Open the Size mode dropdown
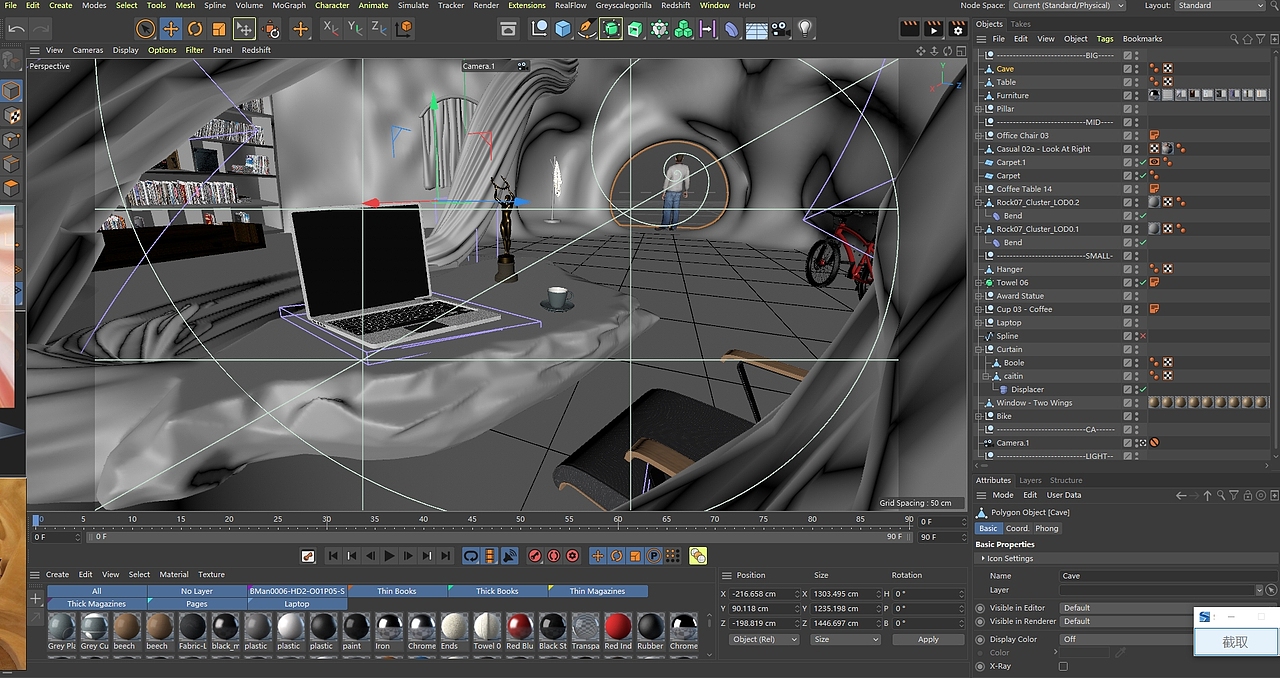The height and width of the screenshot is (678, 1280). tap(846, 639)
